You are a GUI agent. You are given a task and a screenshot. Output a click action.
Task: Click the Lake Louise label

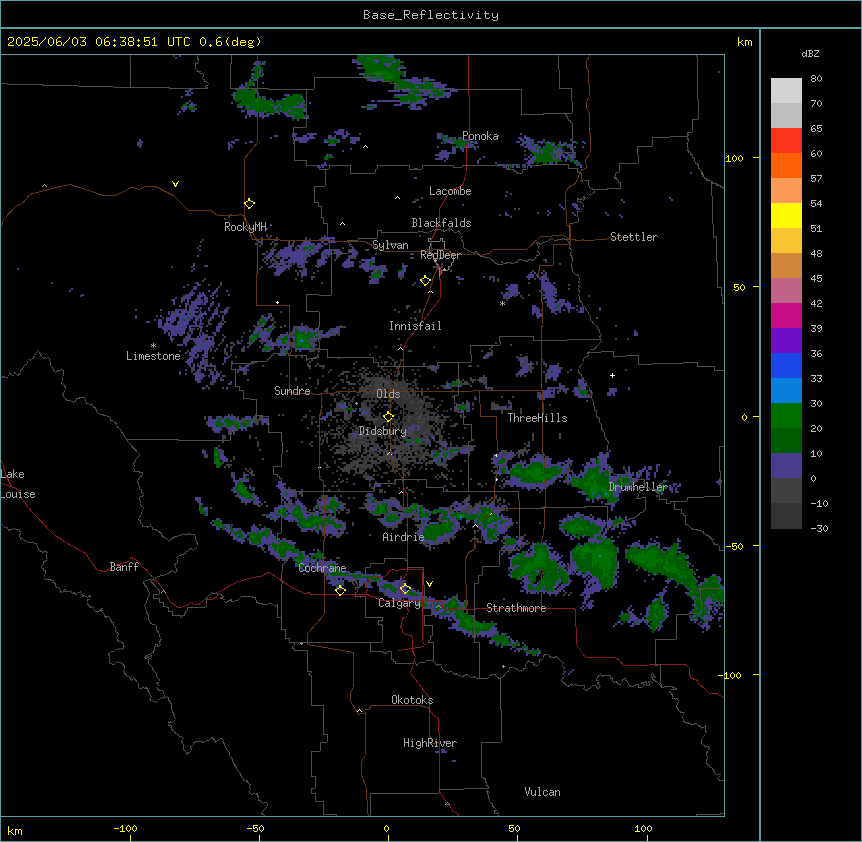coord(18,484)
